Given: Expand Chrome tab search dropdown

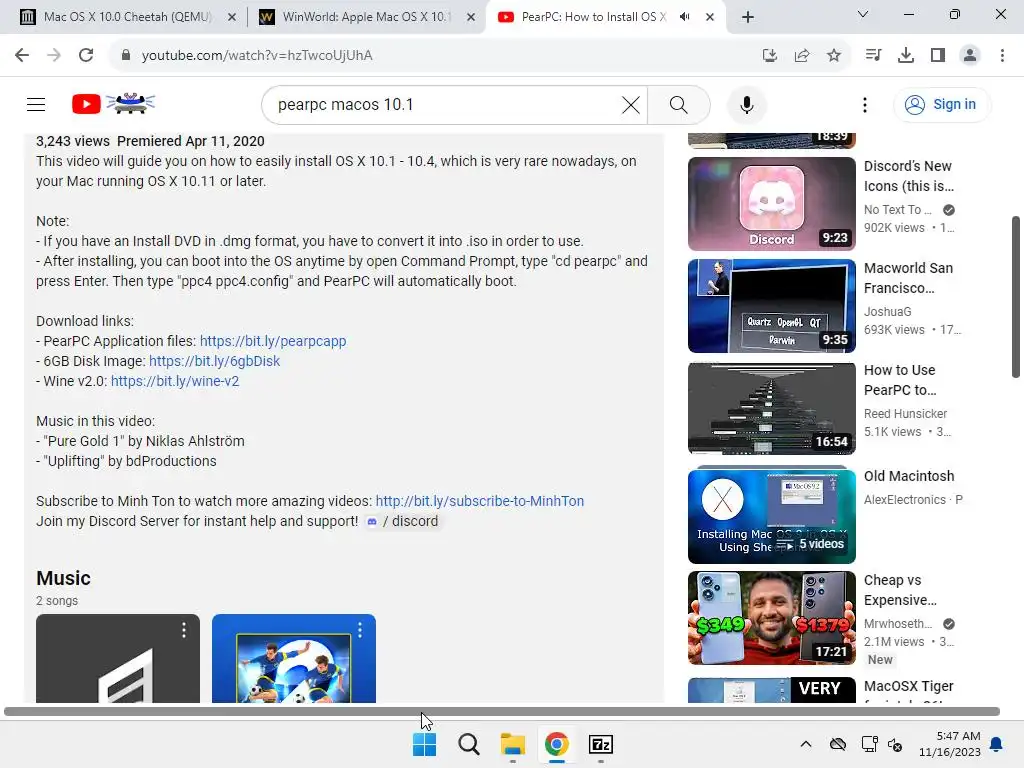Looking at the screenshot, I should 863,14.
